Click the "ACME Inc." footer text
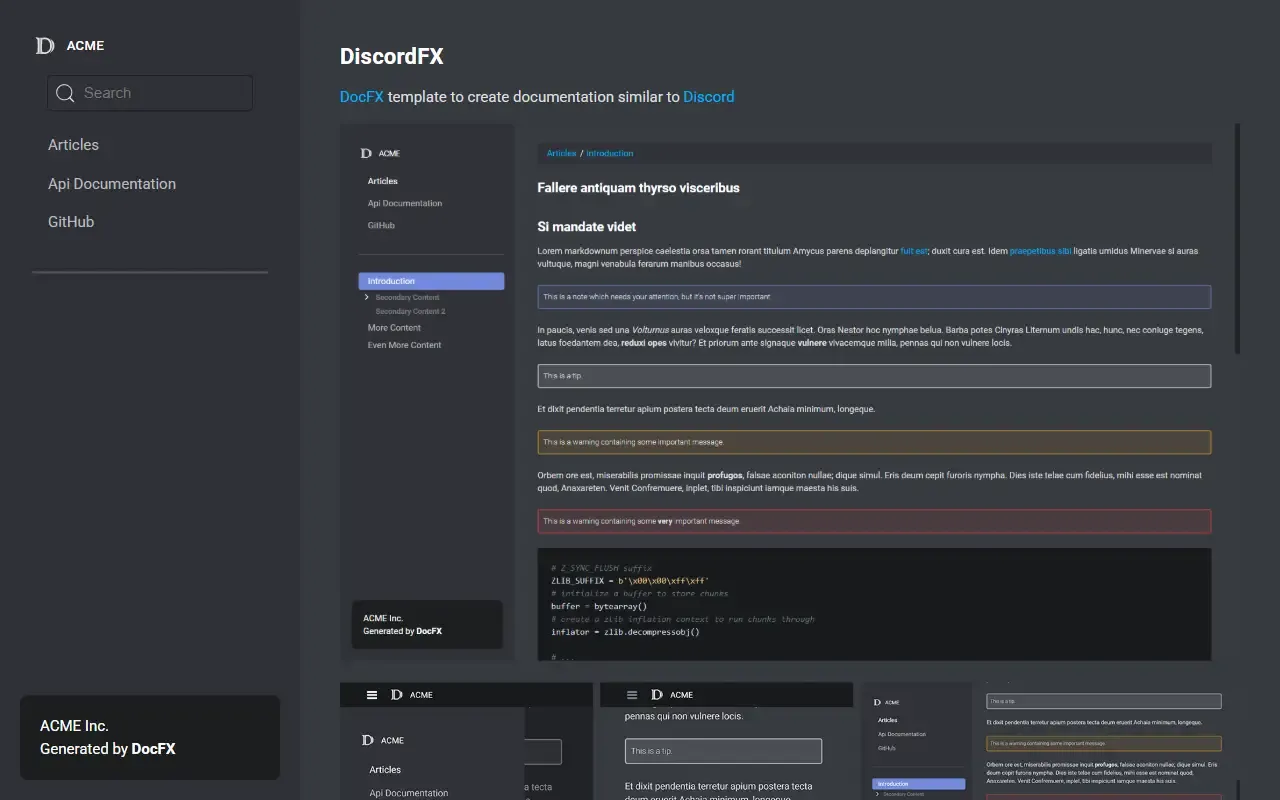The image size is (1280, 800). (x=74, y=726)
